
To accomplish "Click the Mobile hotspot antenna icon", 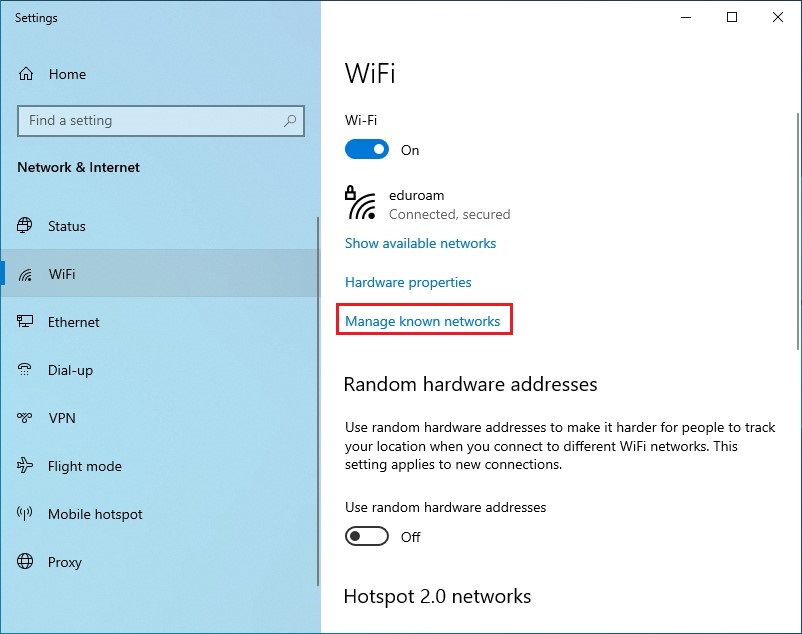I will (25, 513).
